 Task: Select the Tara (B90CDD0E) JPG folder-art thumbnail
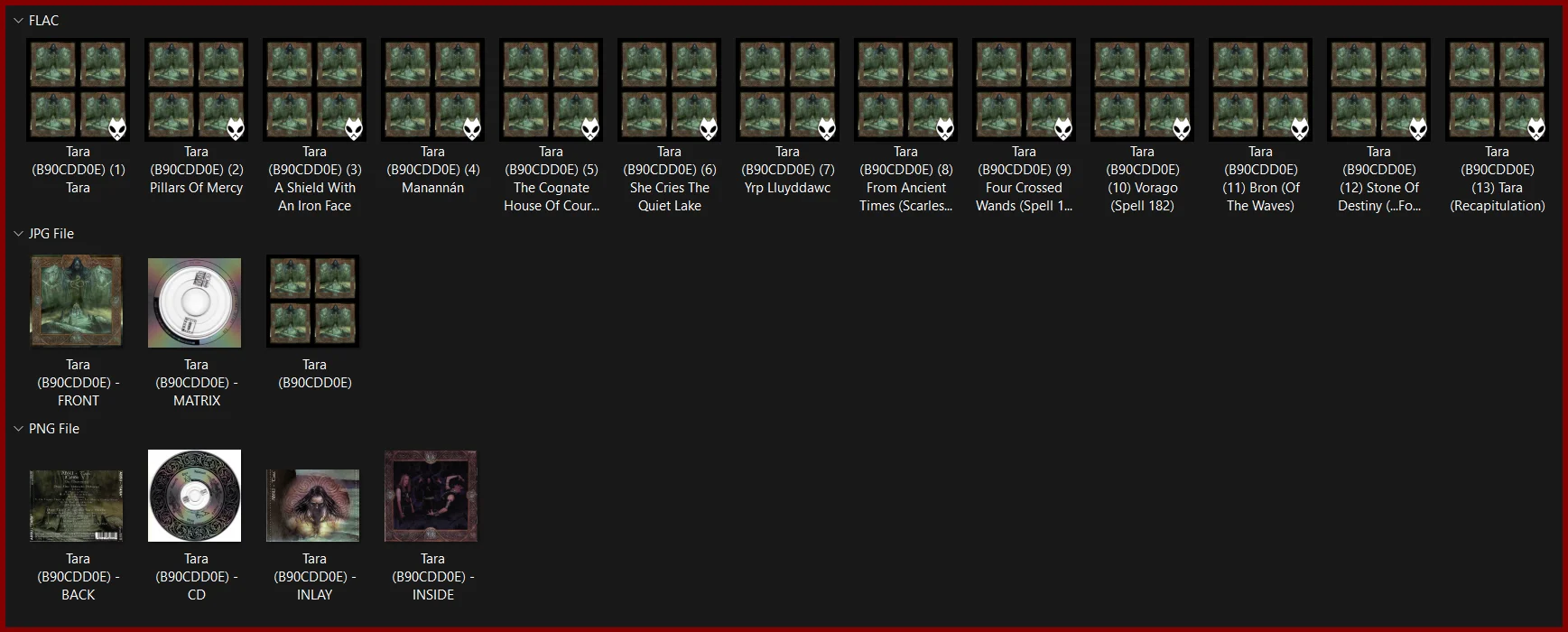pos(313,302)
